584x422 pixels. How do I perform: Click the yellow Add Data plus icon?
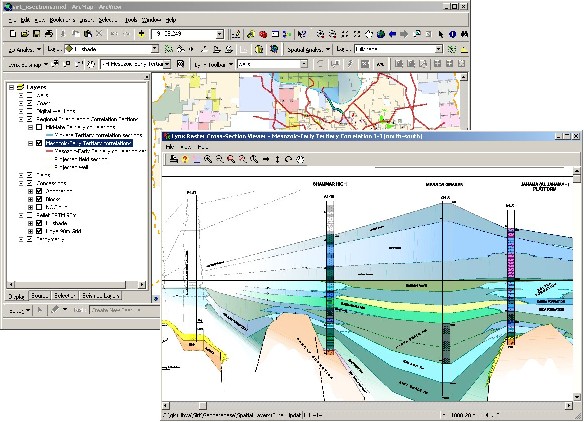[x=141, y=34]
